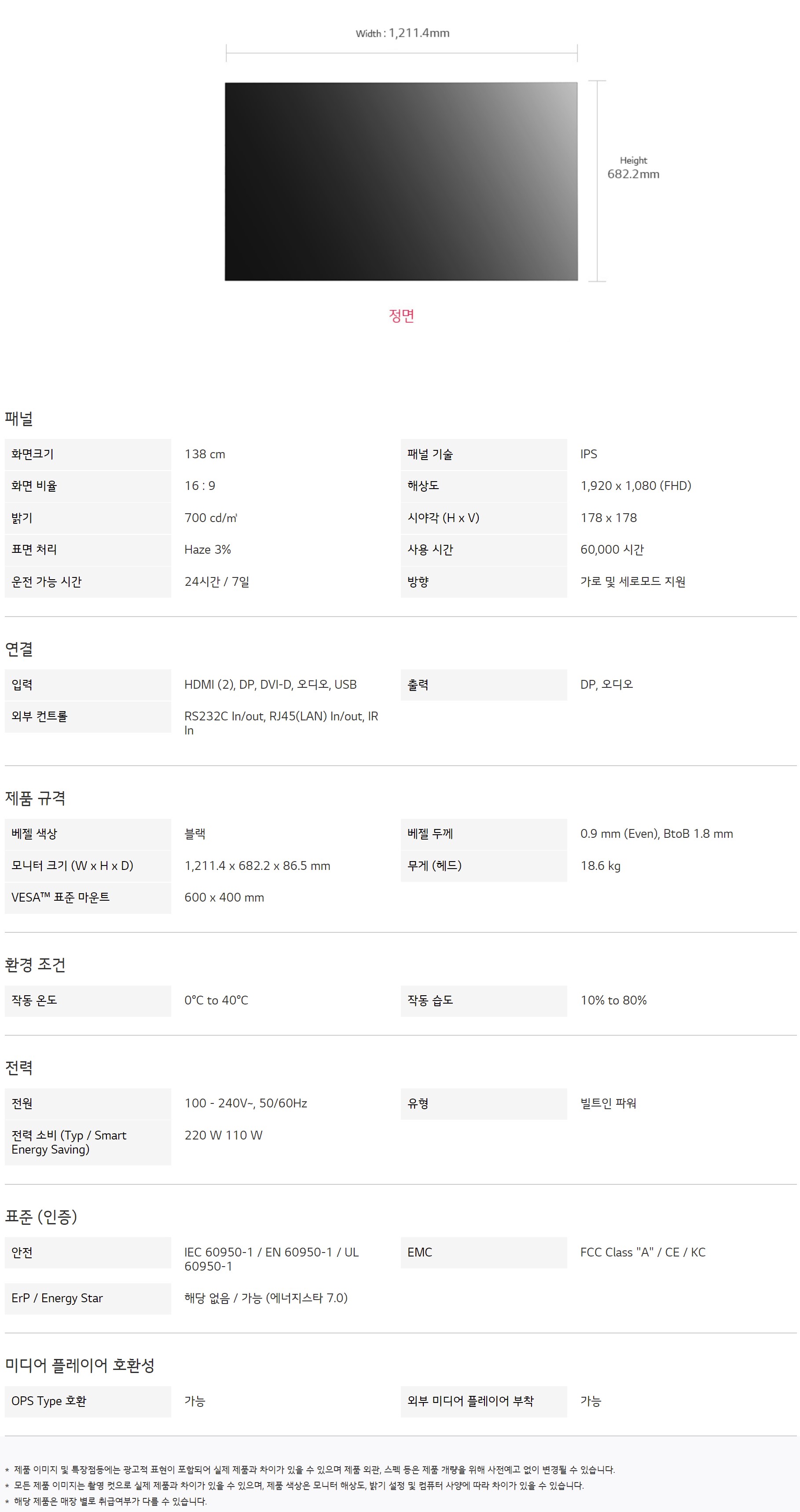The image size is (800, 1512).
Task: Click the 패널 section heading
Action: pos(19,419)
